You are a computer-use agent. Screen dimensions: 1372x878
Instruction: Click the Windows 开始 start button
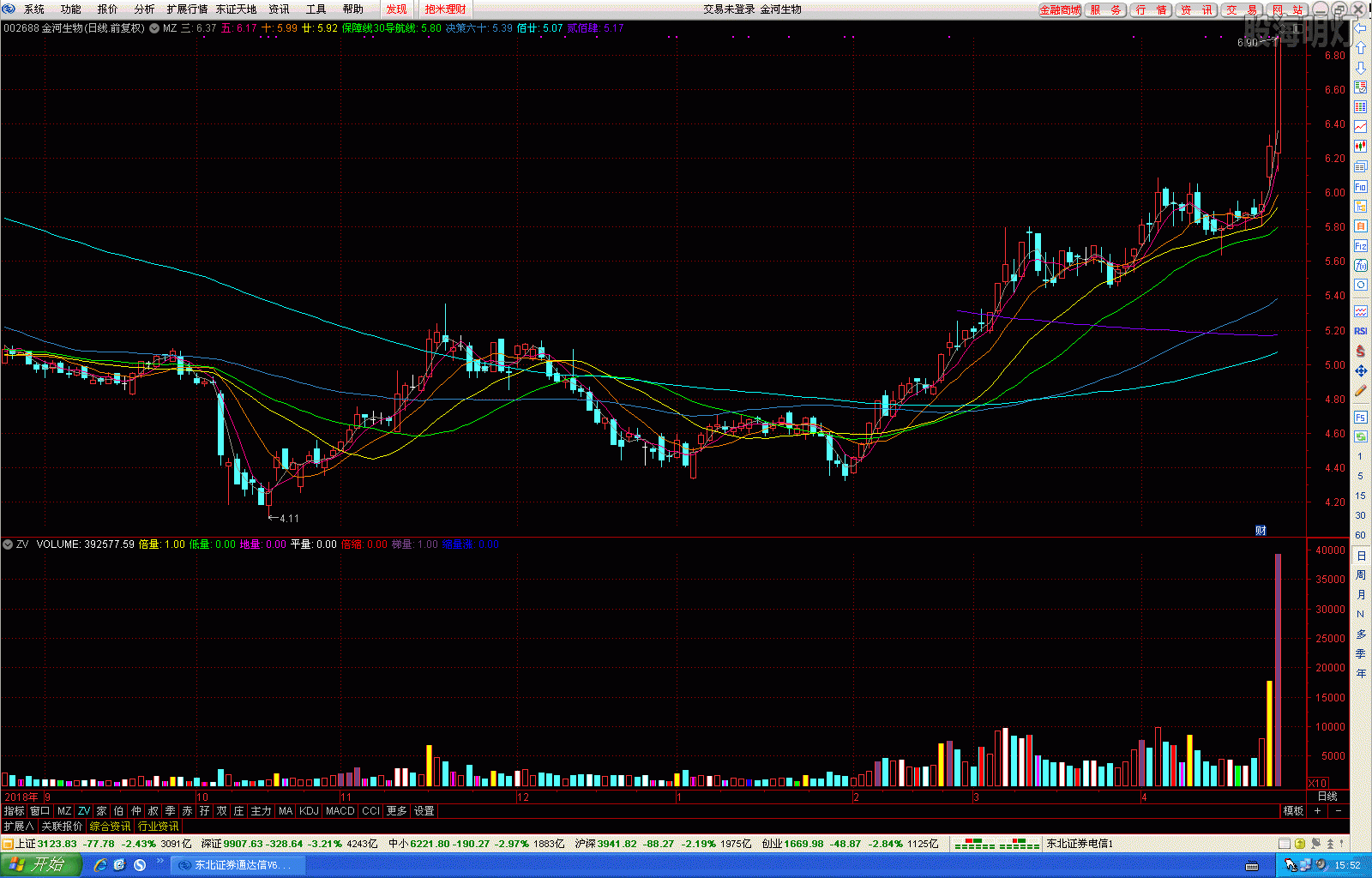click(40, 864)
